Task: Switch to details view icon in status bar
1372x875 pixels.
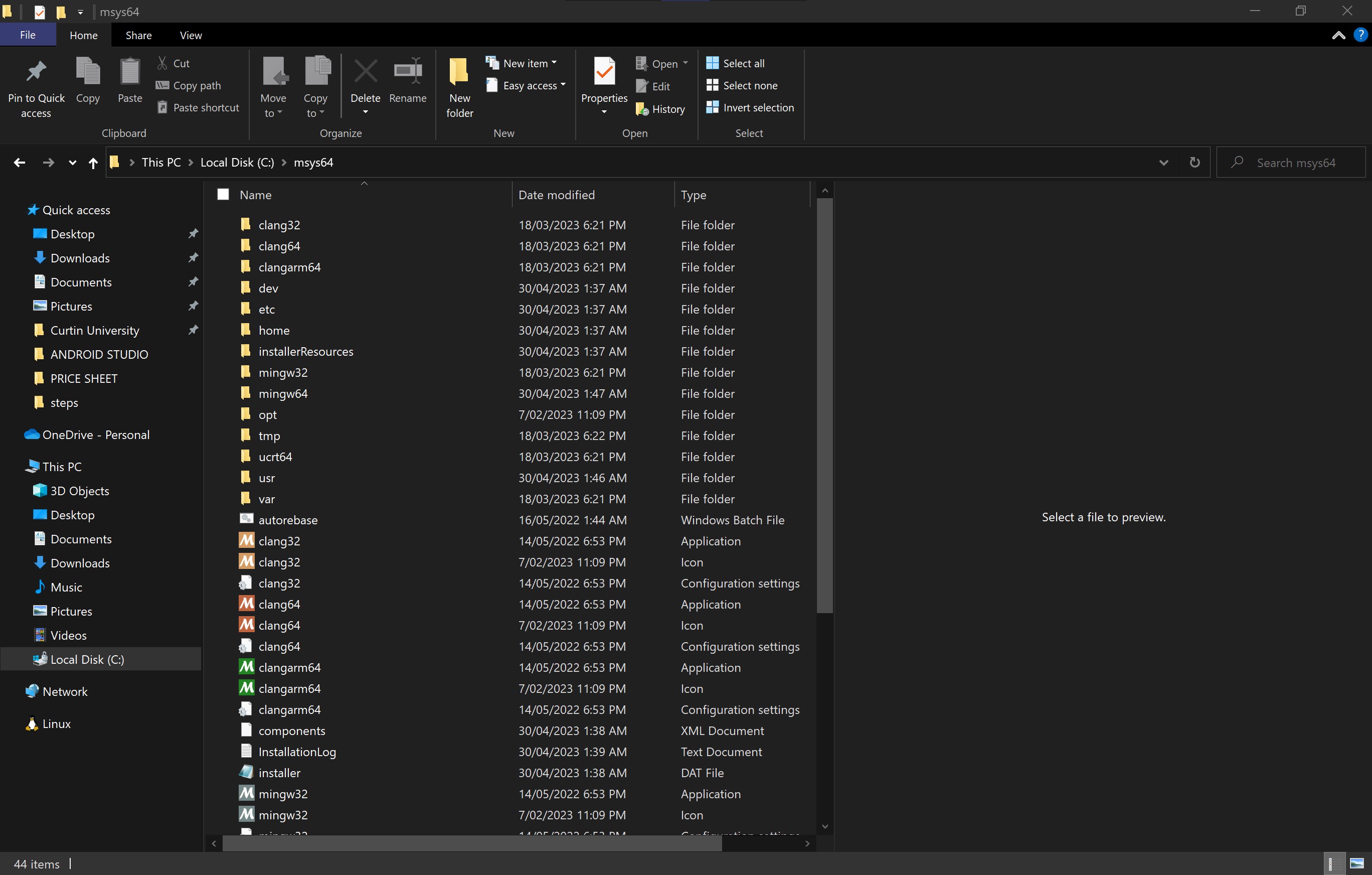Action: coord(1333,863)
